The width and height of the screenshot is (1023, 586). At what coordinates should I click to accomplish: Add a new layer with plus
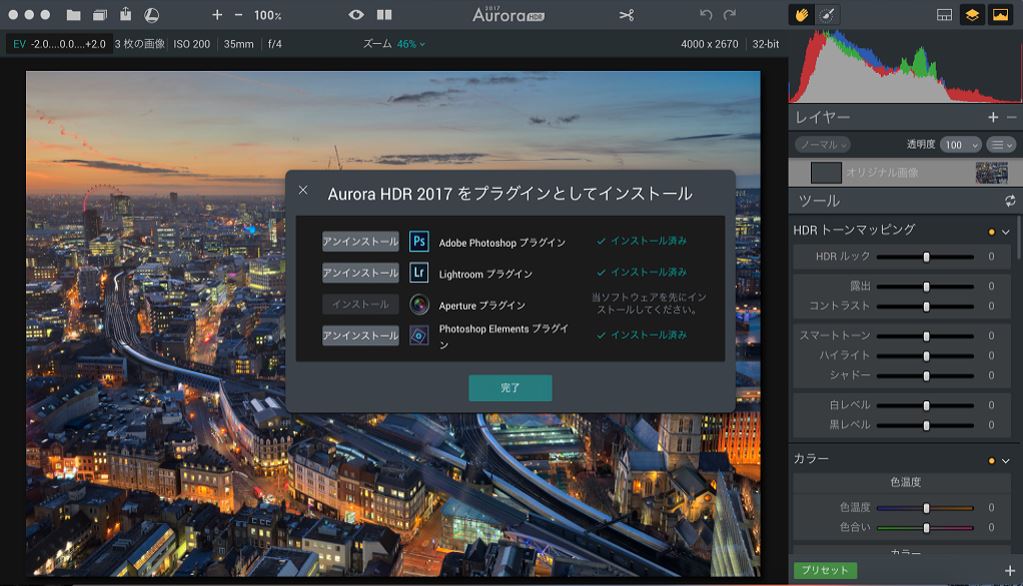pyautogui.click(x=993, y=117)
